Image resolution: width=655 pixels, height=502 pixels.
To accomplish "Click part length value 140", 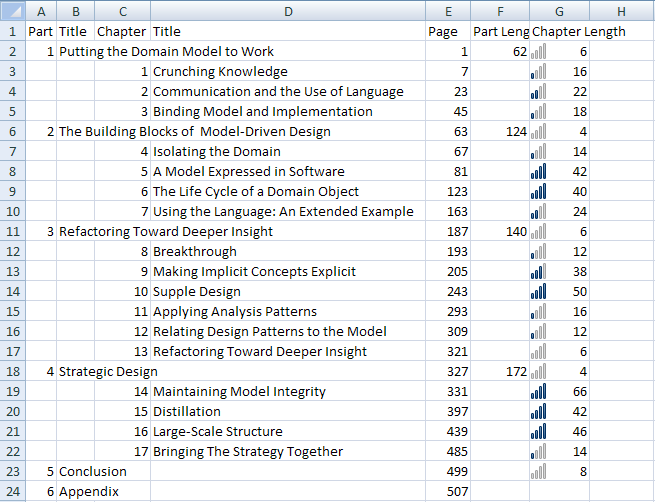I will click(x=500, y=231).
